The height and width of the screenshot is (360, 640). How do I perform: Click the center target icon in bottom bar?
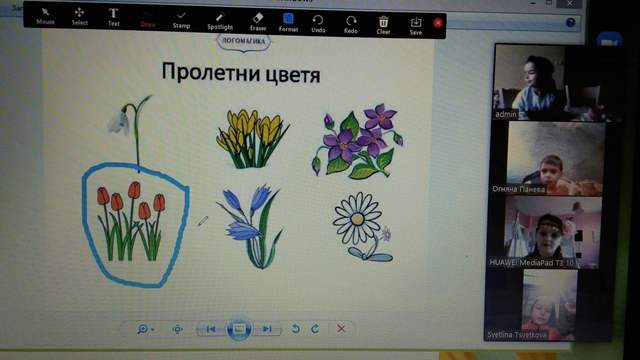click(x=178, y=329)
